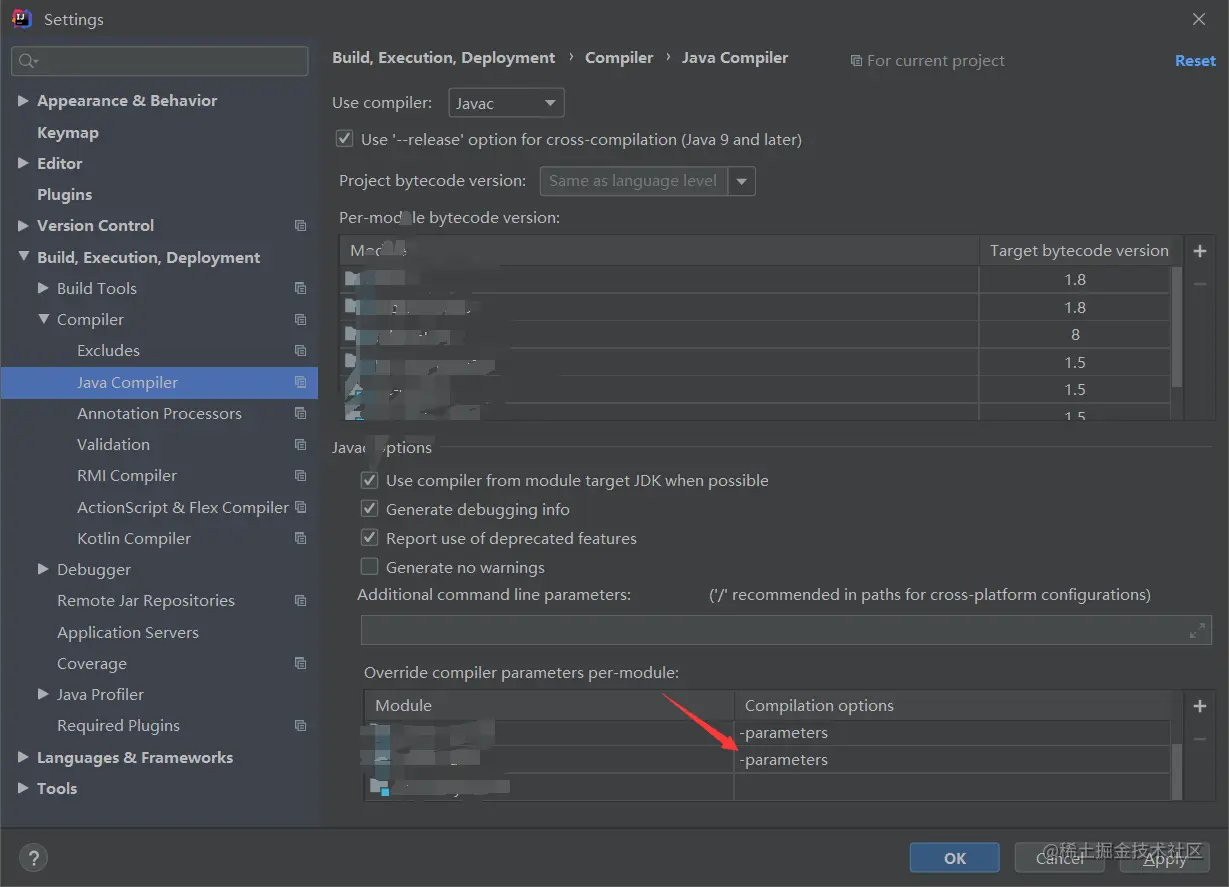Click the OK button
The image size is (1229, 887).
point(955,858)
